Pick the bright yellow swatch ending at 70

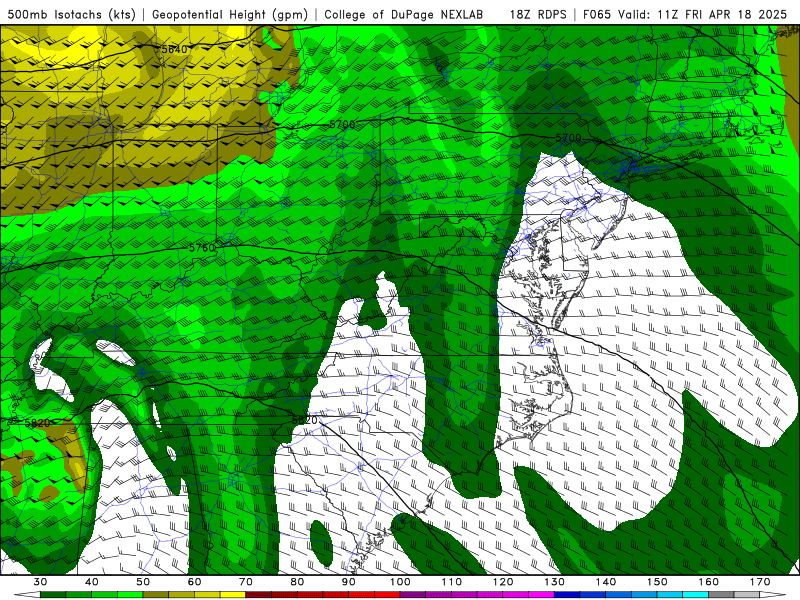pyautogui.click(x=233, y=595)
